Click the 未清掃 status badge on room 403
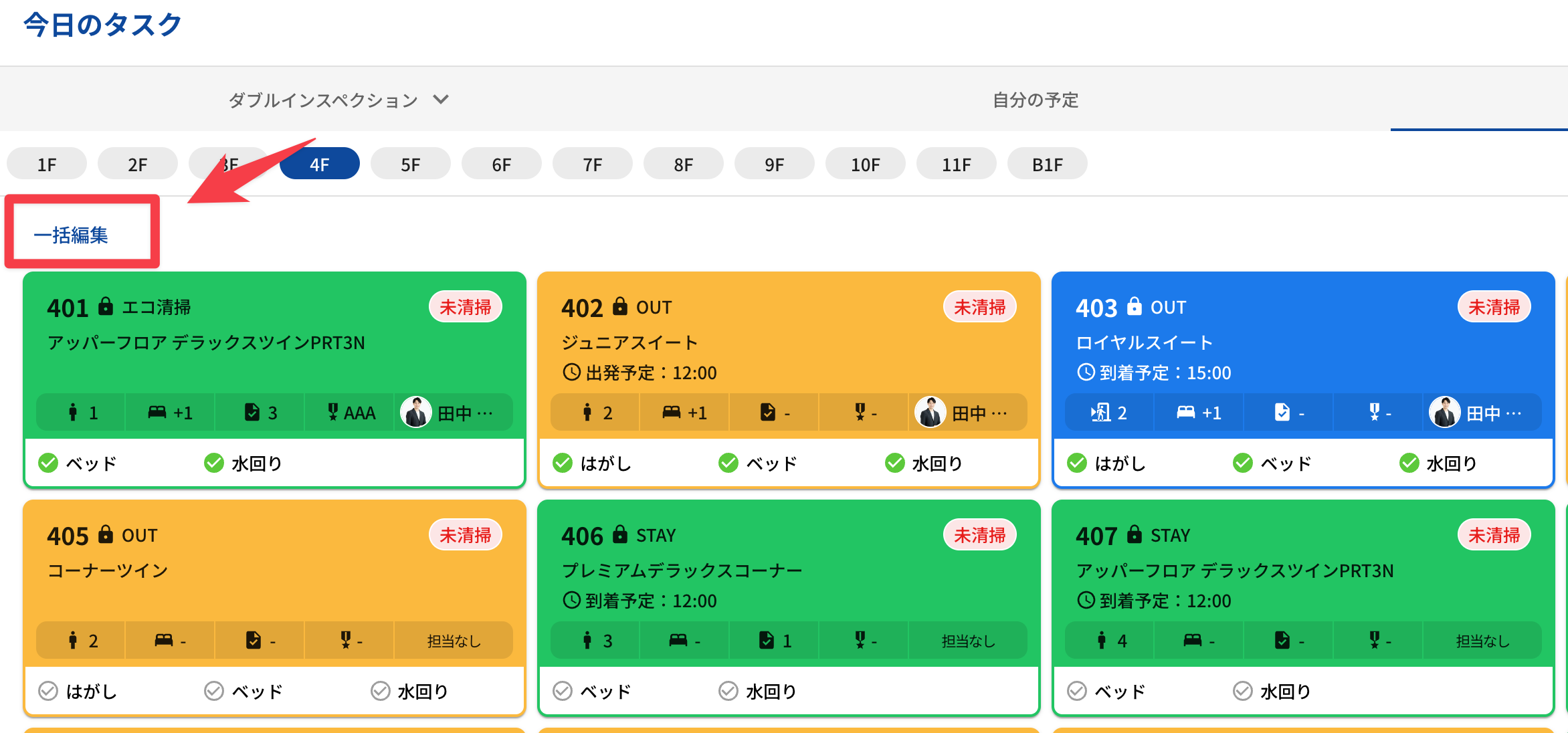 pos(1493,306)
